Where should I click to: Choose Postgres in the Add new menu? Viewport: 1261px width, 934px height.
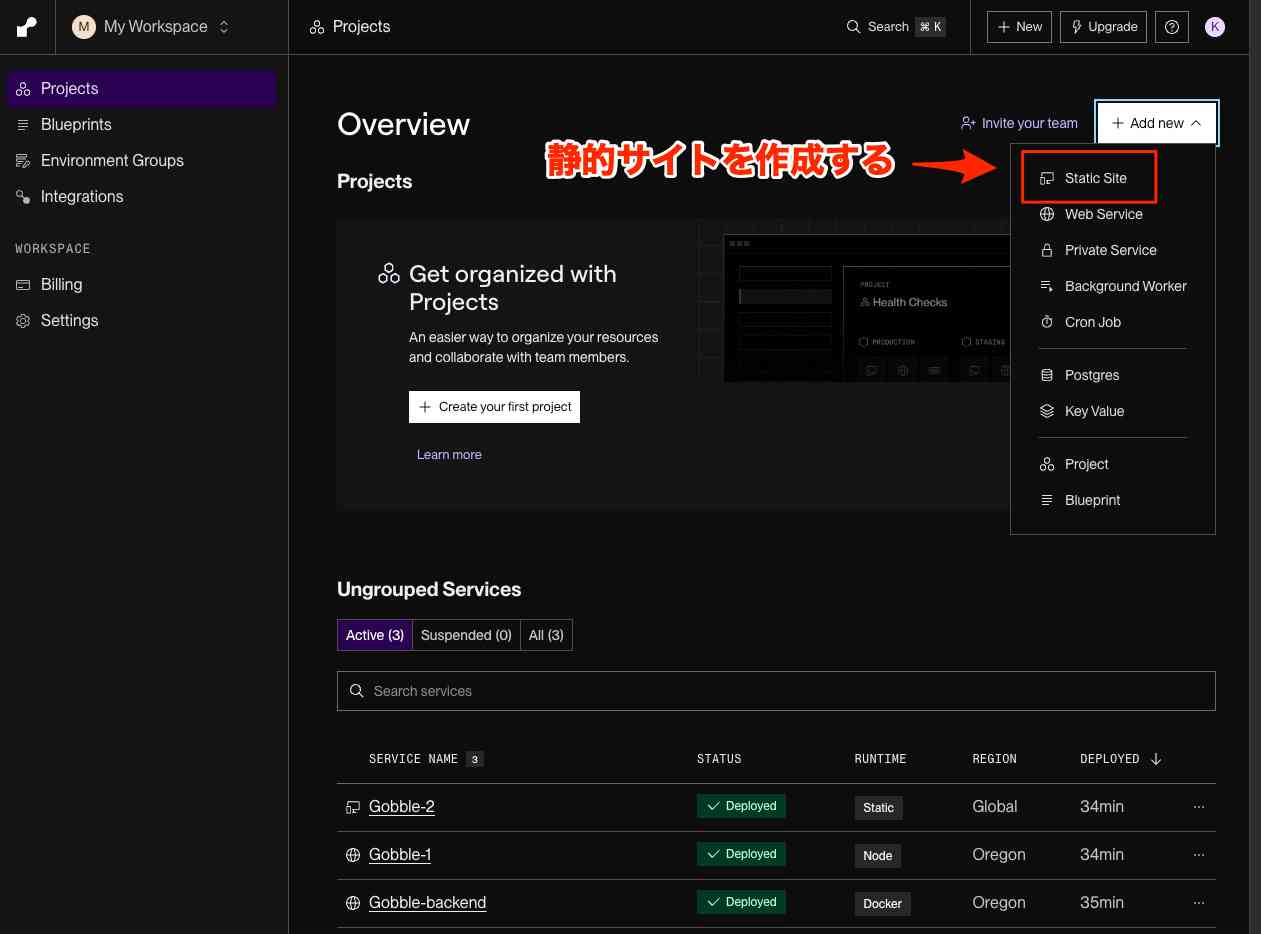pyautogui.click(x=1091, y=375)
